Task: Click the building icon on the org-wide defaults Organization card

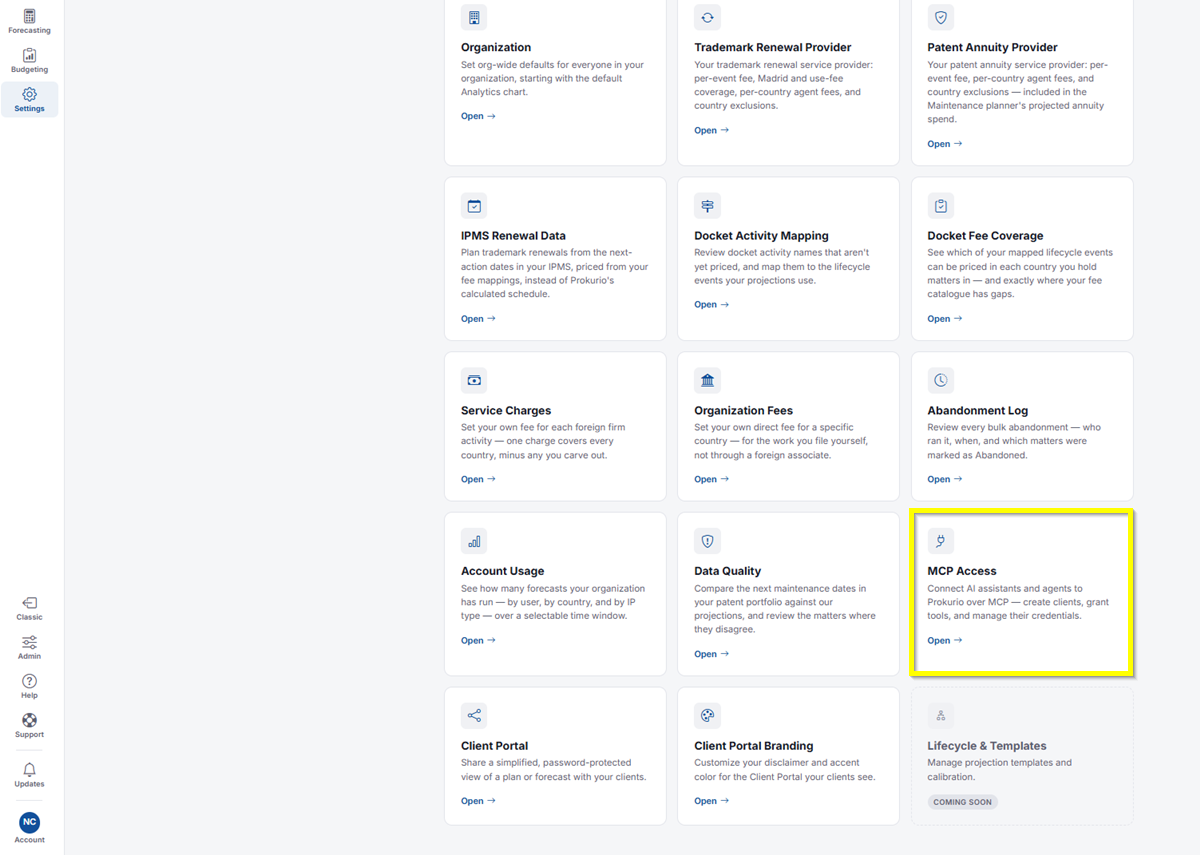Action: [x=474, y=18]
